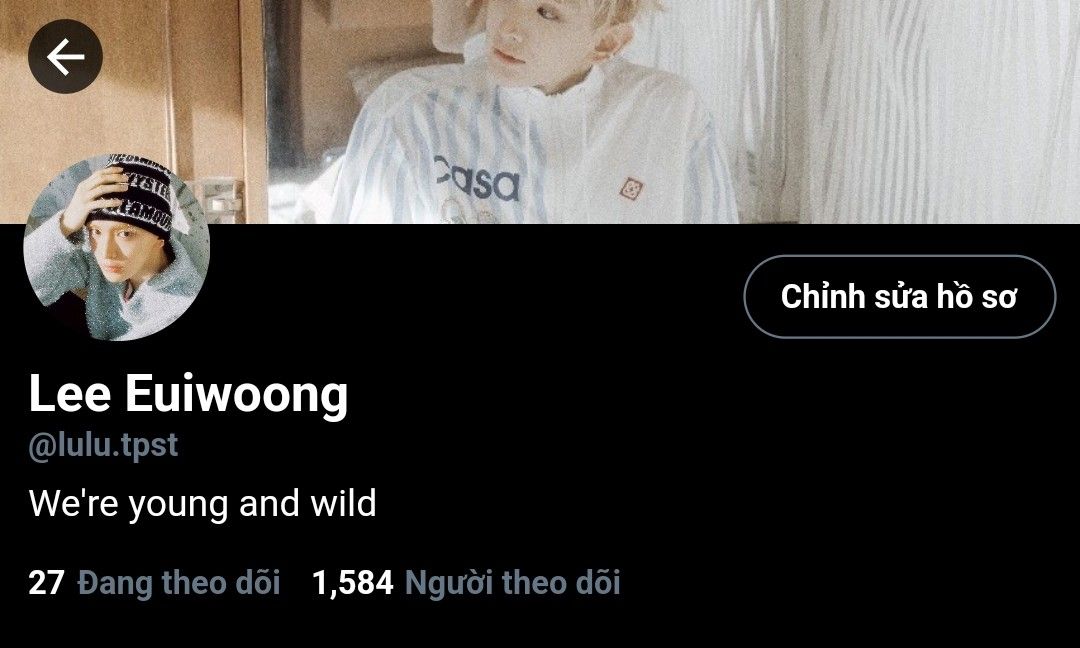Click the bio text We're young and wild
The width and height of the screenshot is (1080, 648).
(x=202, y=503)
